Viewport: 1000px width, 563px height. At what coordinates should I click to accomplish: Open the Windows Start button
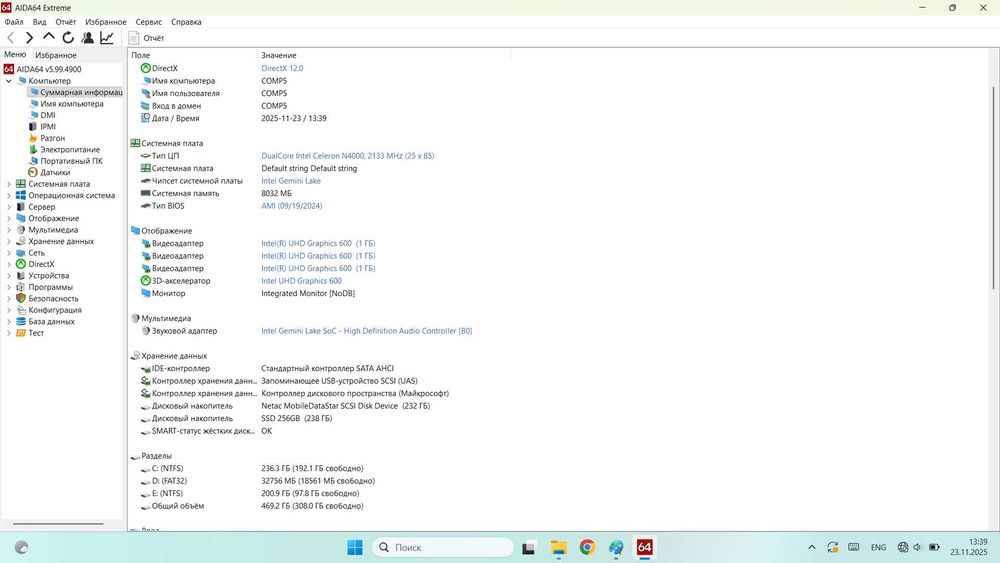coord(355,547)
